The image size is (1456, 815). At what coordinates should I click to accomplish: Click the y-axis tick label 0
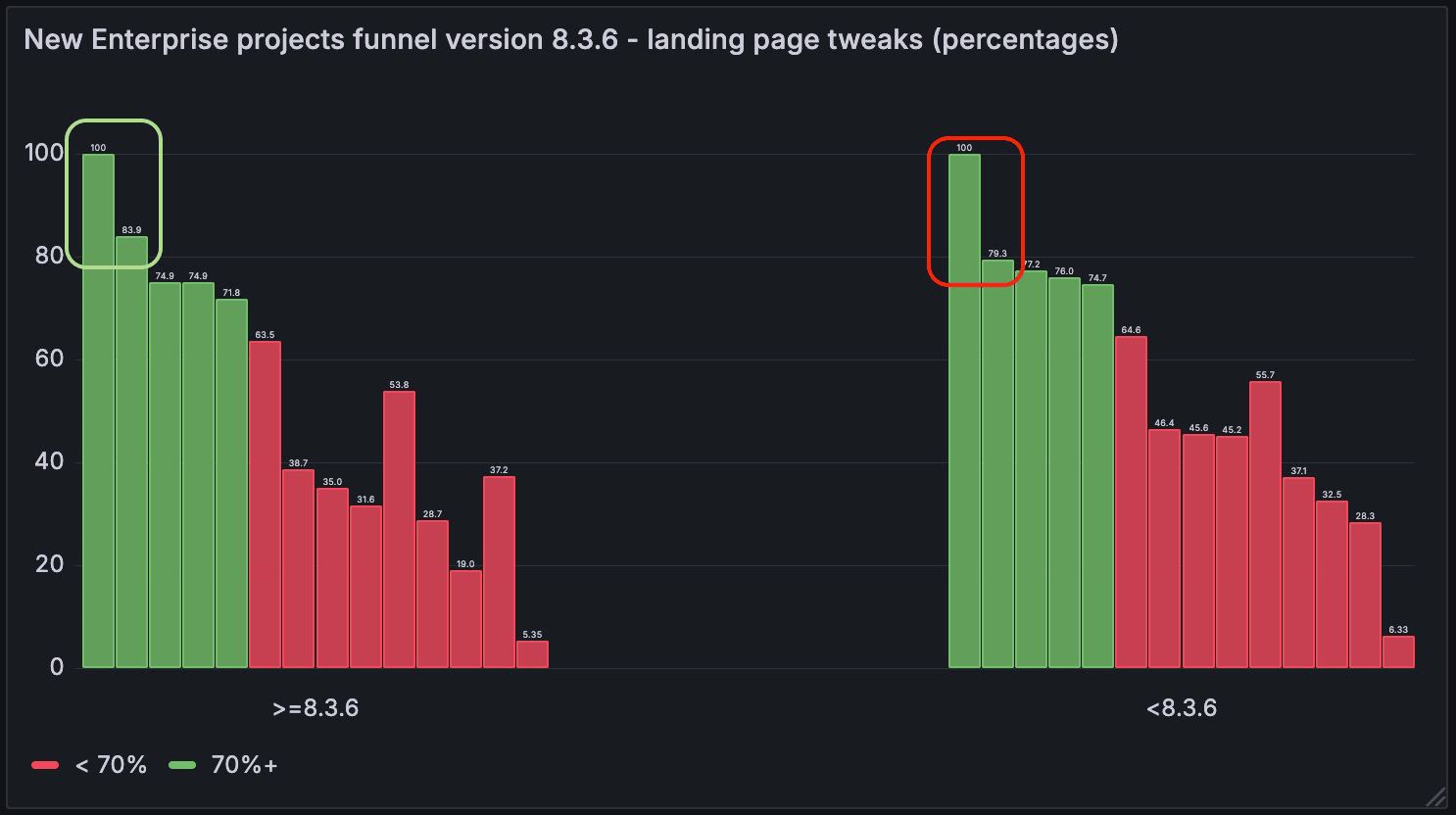click(57, 667)
